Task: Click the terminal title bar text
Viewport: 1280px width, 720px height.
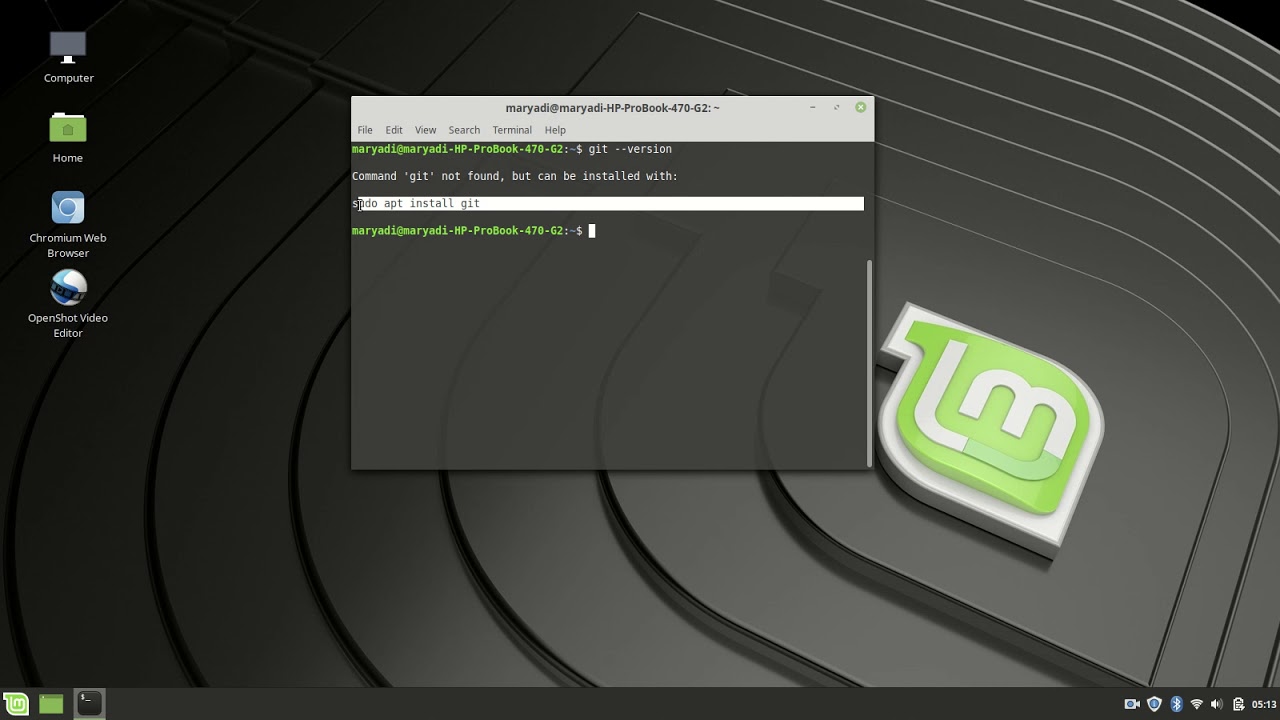Action: click(612, 108)
